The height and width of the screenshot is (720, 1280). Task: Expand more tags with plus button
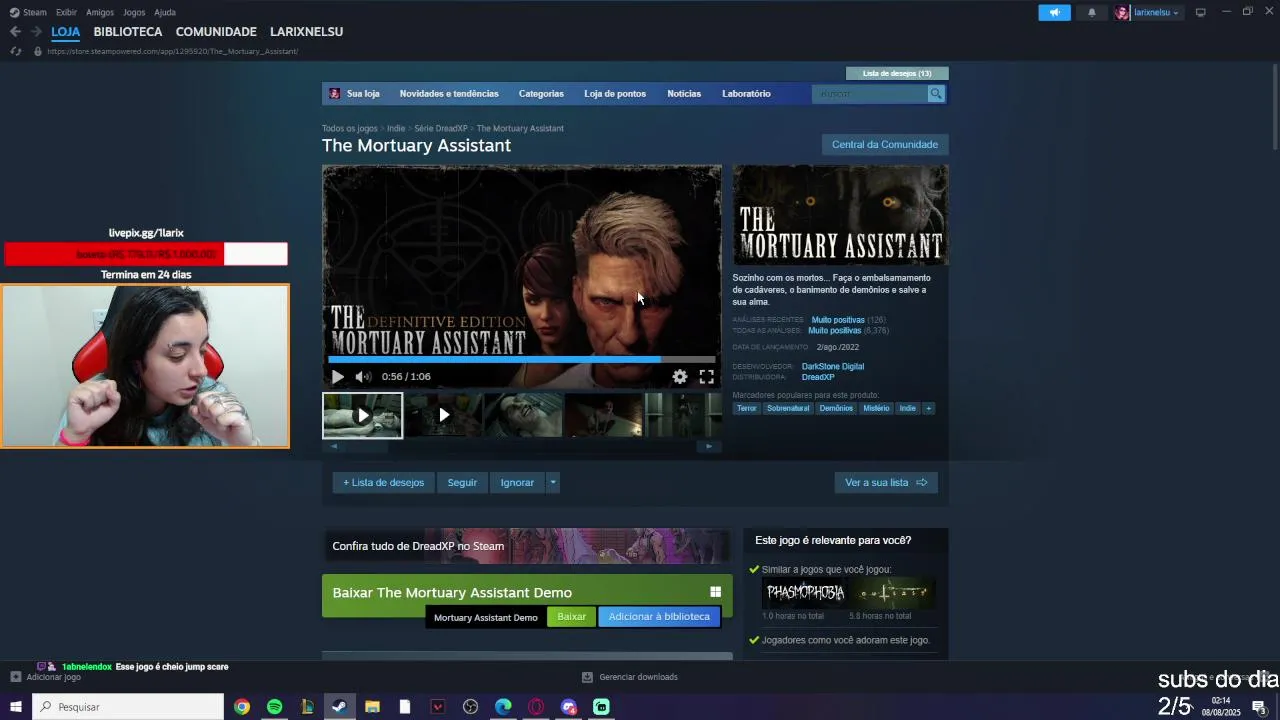point(928,409)
